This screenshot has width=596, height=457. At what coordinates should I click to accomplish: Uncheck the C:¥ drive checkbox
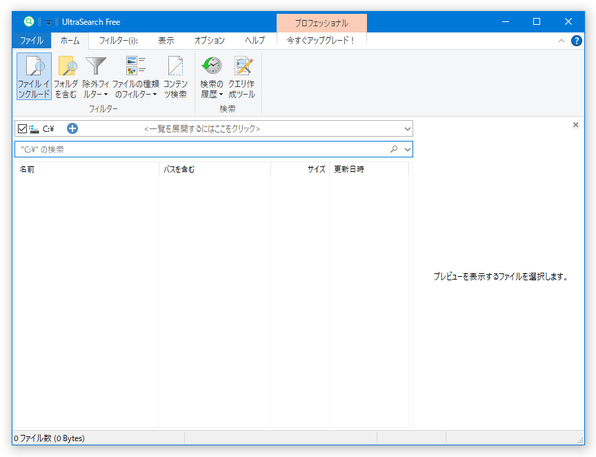pos(22,129)
